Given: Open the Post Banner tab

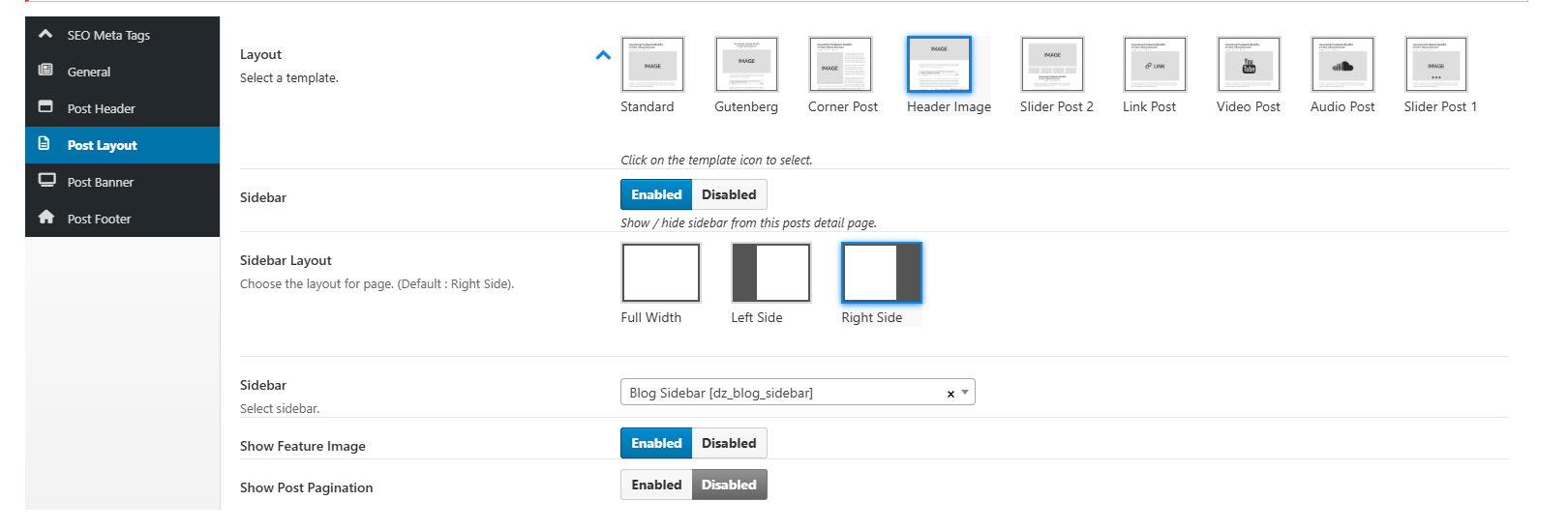Looking at the screenshot, I should 100,182.
